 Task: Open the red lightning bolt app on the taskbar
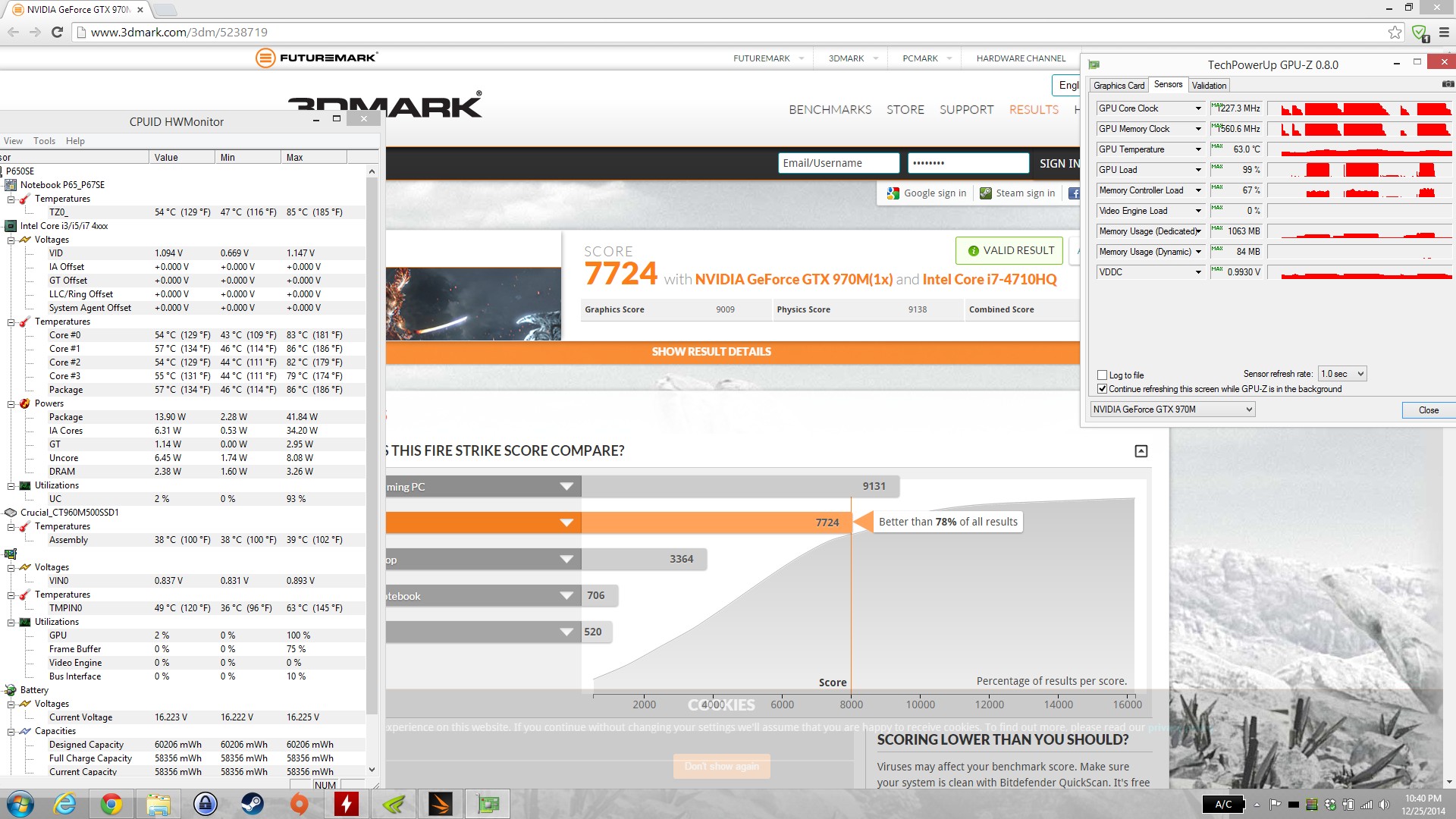coord(347,804)
